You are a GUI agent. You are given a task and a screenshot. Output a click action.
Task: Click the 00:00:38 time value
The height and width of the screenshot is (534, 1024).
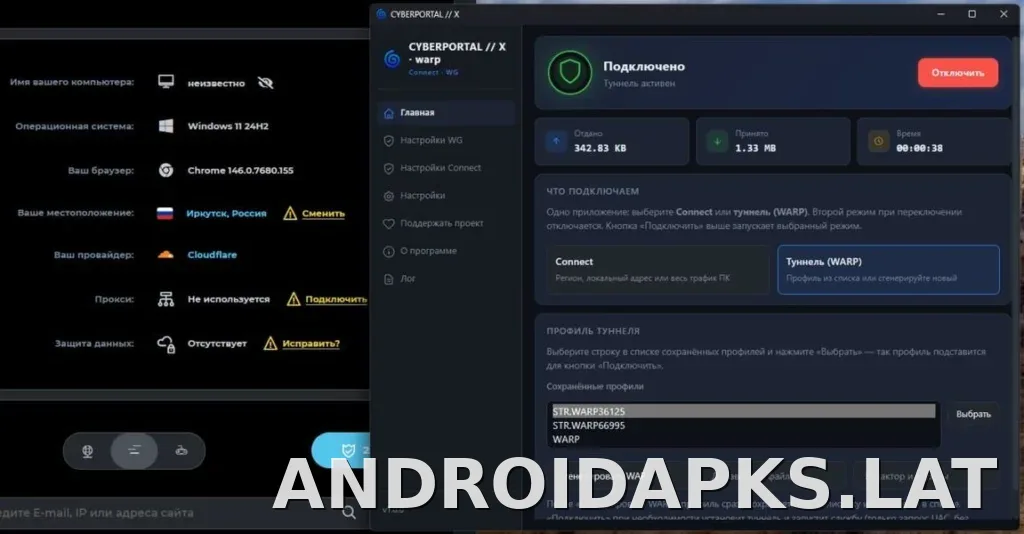920,148
